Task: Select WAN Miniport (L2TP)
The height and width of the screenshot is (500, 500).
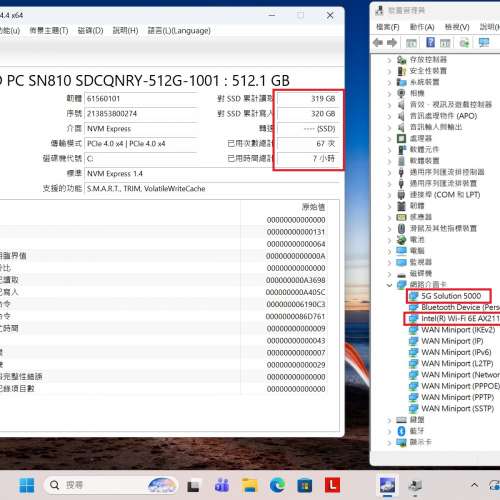Action: (x=457, y=364)
